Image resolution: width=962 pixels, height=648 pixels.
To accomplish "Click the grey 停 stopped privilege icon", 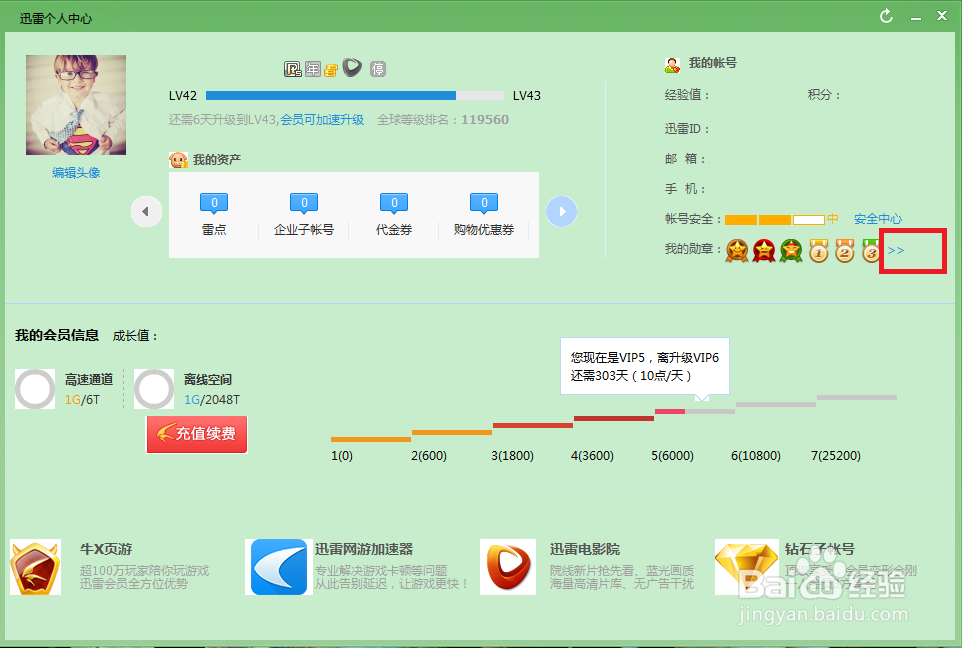I will tap(378, 68).
